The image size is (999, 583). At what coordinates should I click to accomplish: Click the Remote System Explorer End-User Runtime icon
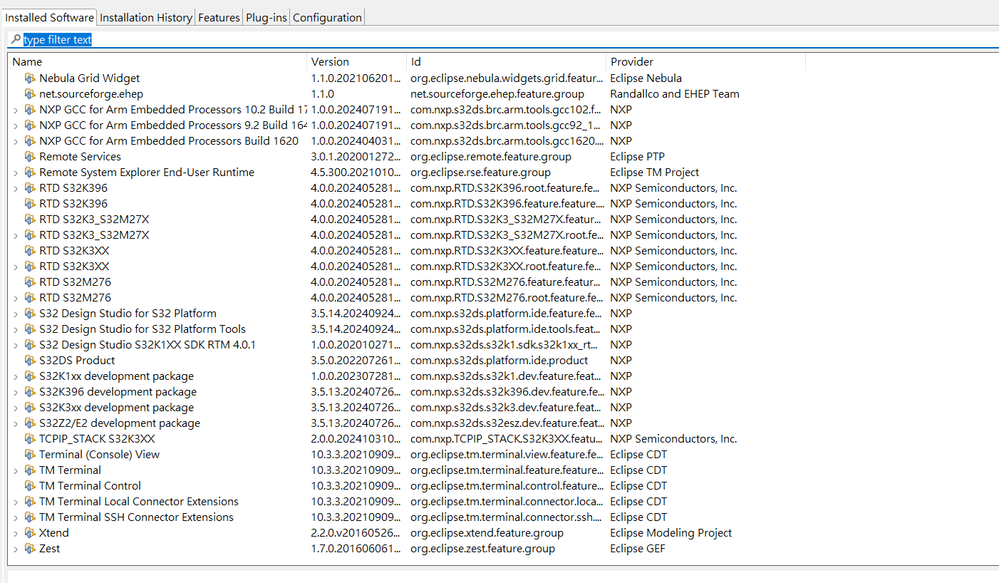30,172
